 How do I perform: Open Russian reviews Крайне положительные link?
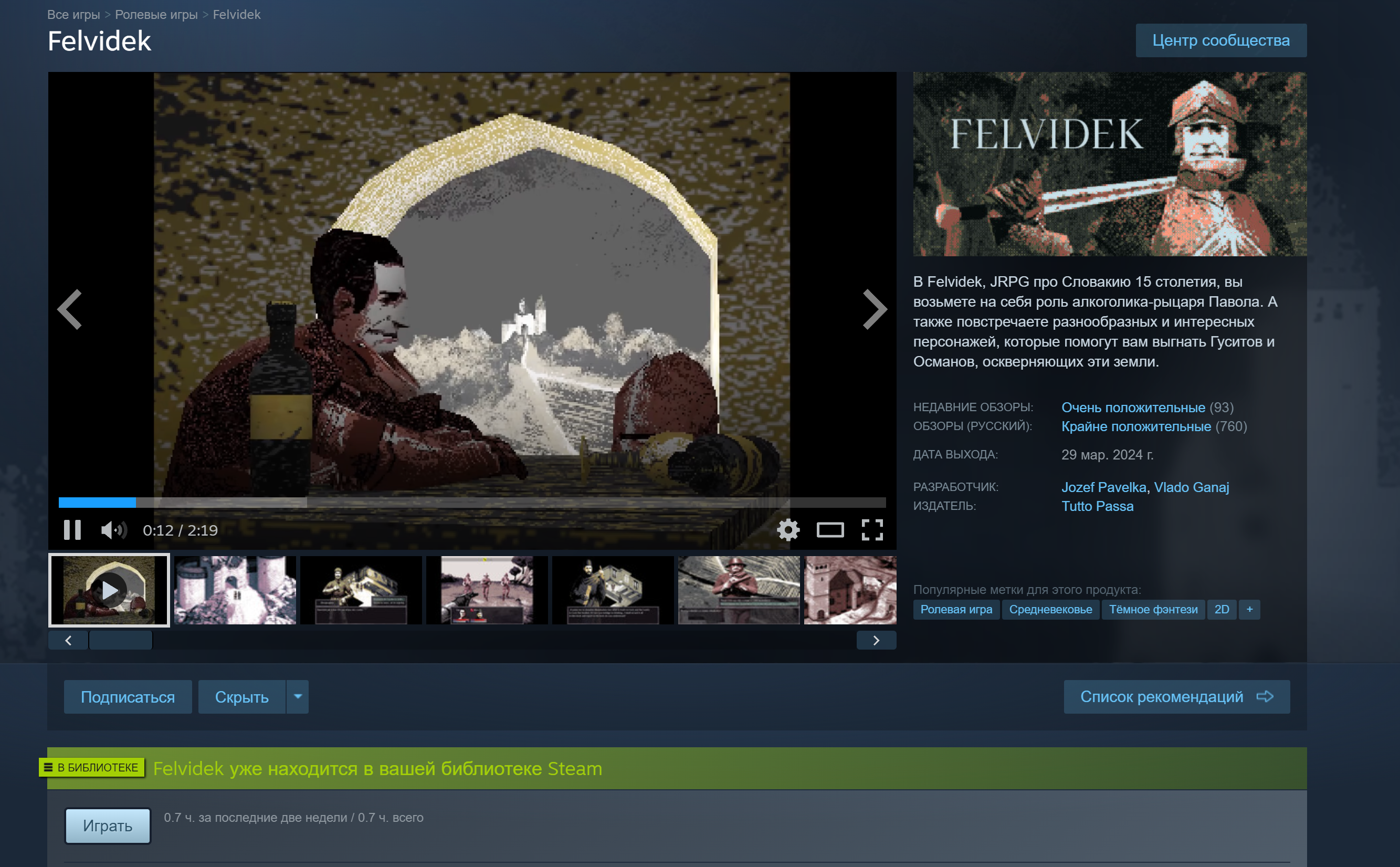pyautogui.click(x=1136, y=426)
